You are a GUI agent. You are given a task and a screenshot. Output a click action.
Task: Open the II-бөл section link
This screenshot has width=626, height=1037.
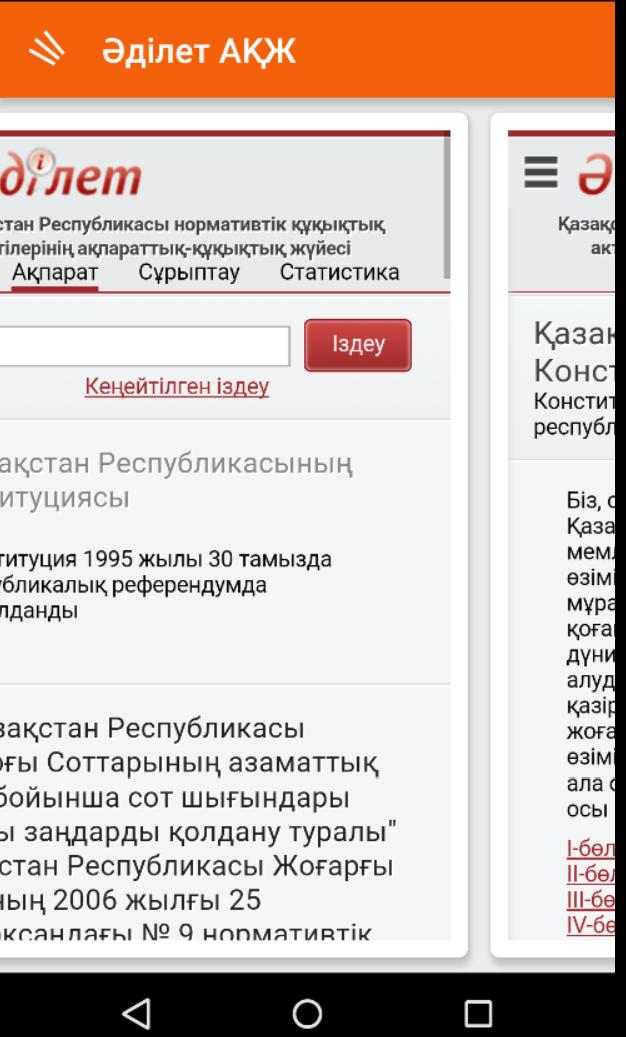[x=590, y=874]
